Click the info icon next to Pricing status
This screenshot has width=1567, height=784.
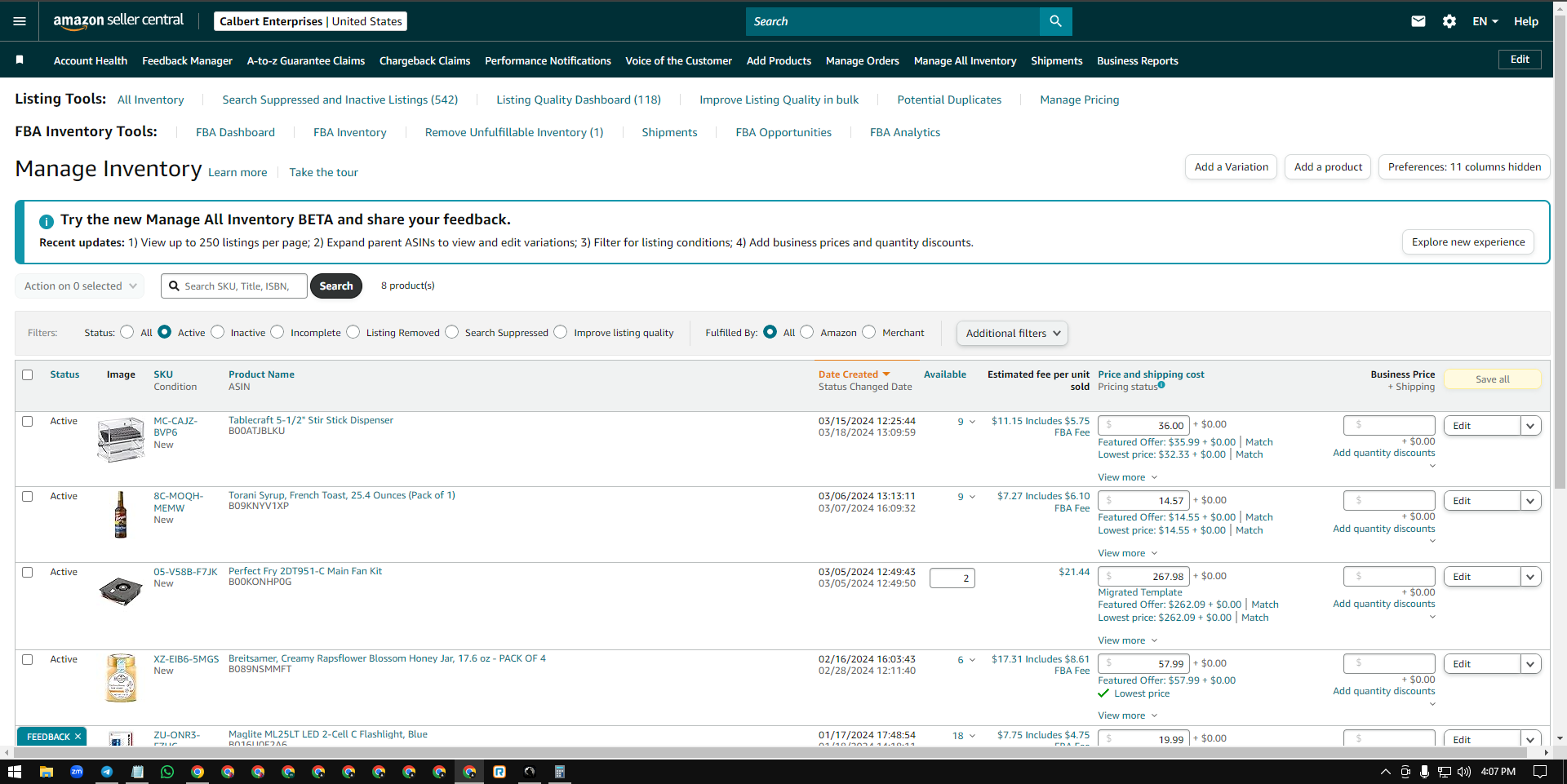(x=1161, y=385)
